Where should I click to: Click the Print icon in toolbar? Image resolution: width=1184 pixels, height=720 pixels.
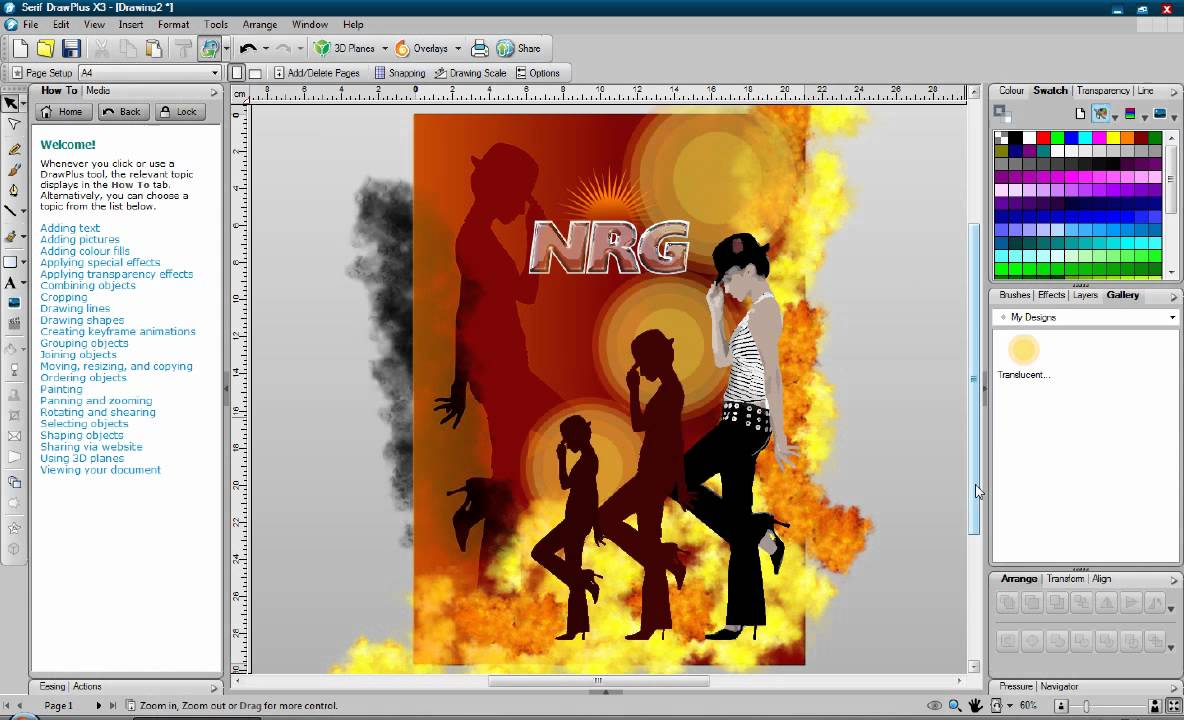(x=480, y=48)
